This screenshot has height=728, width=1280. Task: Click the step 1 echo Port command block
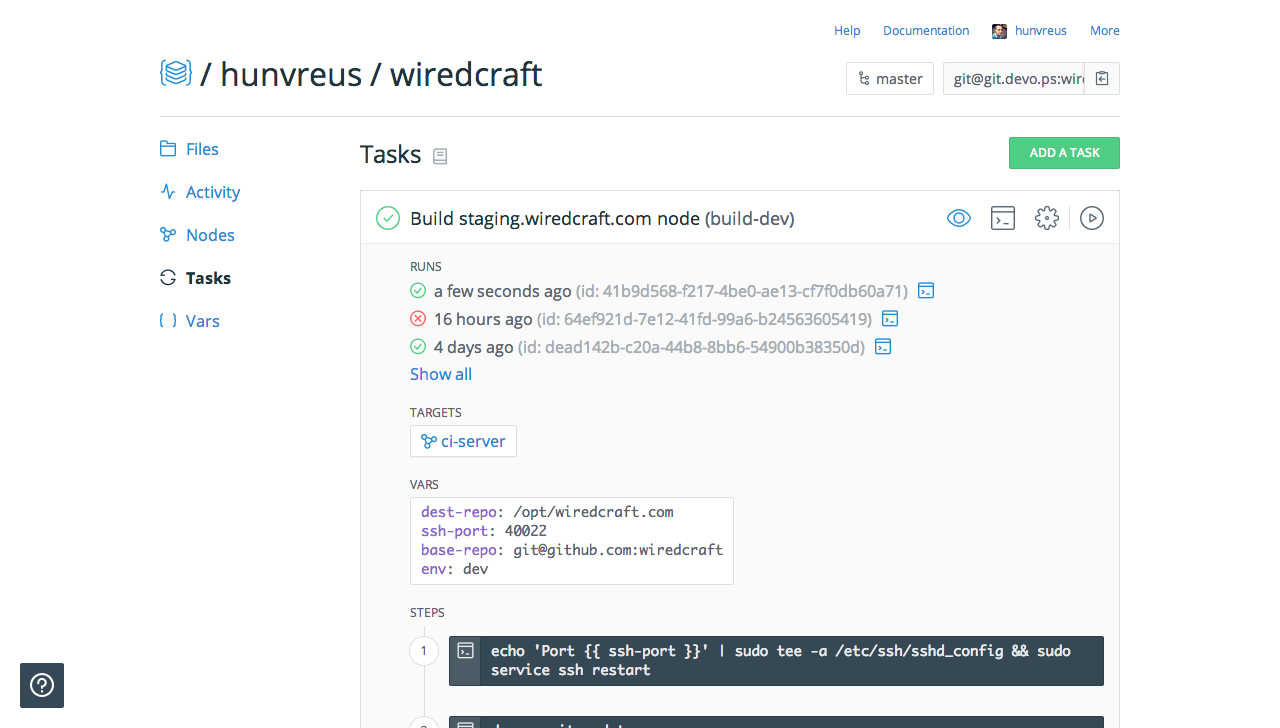coord(776,661)
